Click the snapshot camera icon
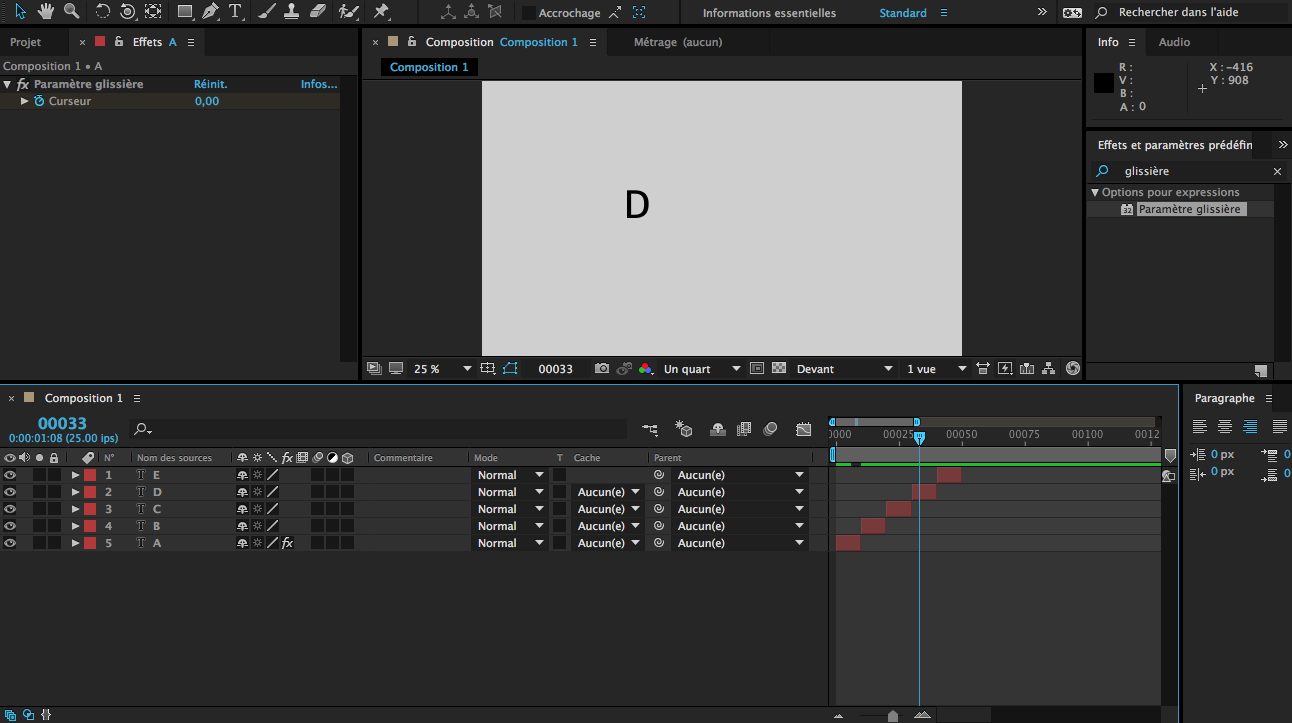The image size is (1292, 723). (601, 369)
